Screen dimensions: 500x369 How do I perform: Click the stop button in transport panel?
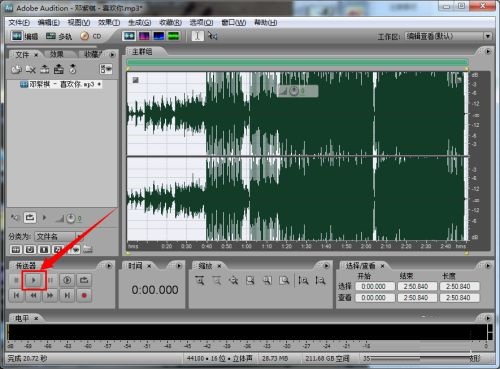16,280
